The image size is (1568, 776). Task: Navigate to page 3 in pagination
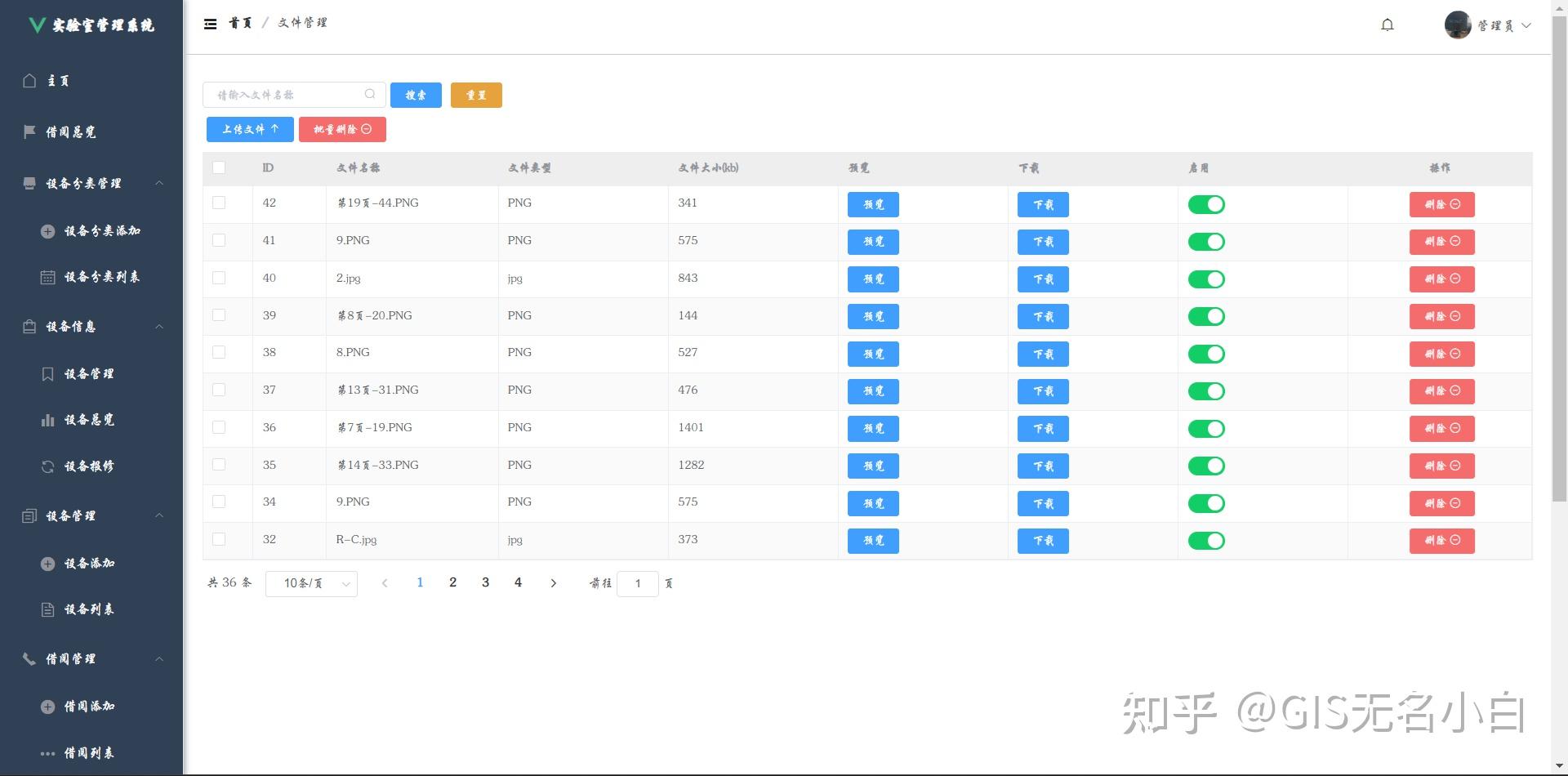tap(485, 582)
